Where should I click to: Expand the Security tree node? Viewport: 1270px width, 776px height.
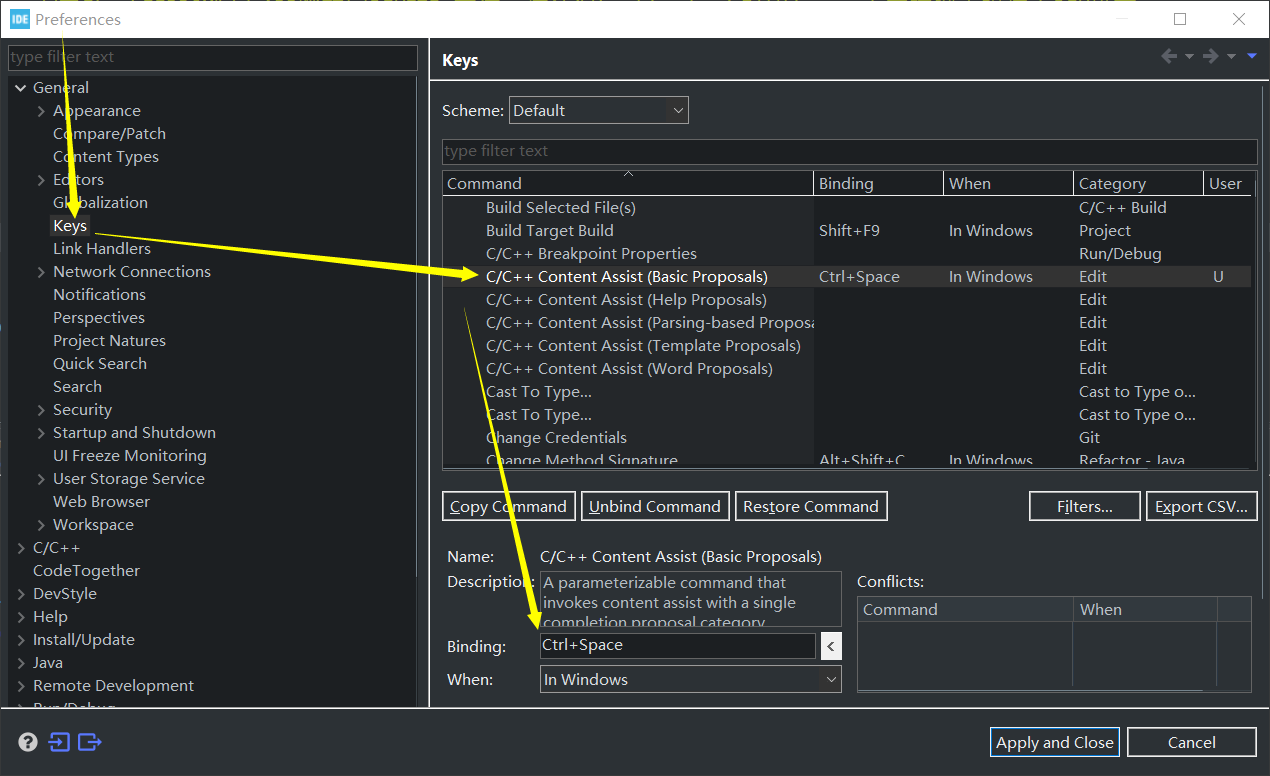point(41,410)
